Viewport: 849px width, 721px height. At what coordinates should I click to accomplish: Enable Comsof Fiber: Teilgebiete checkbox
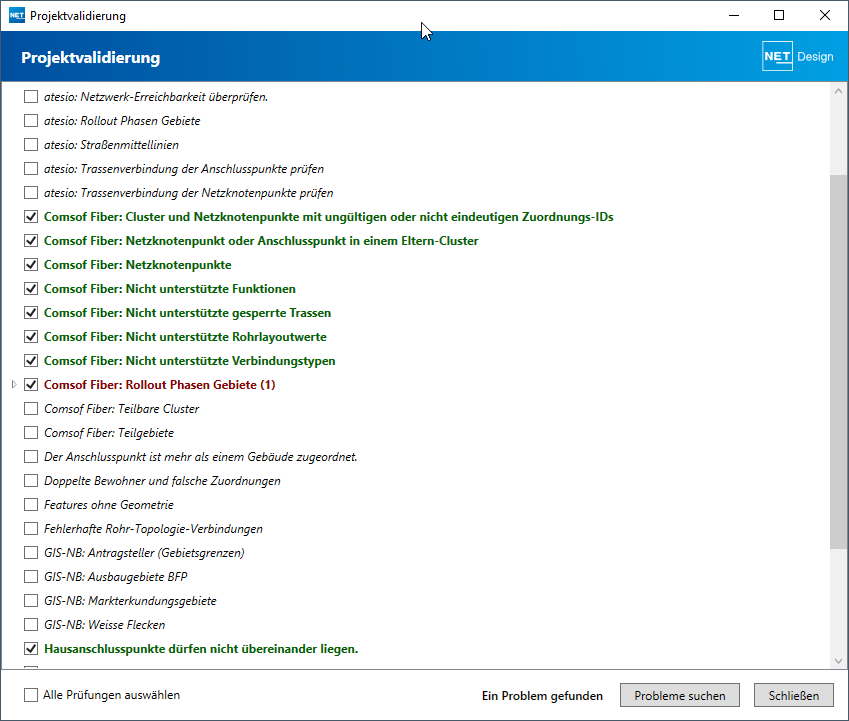tap(31, 432)
